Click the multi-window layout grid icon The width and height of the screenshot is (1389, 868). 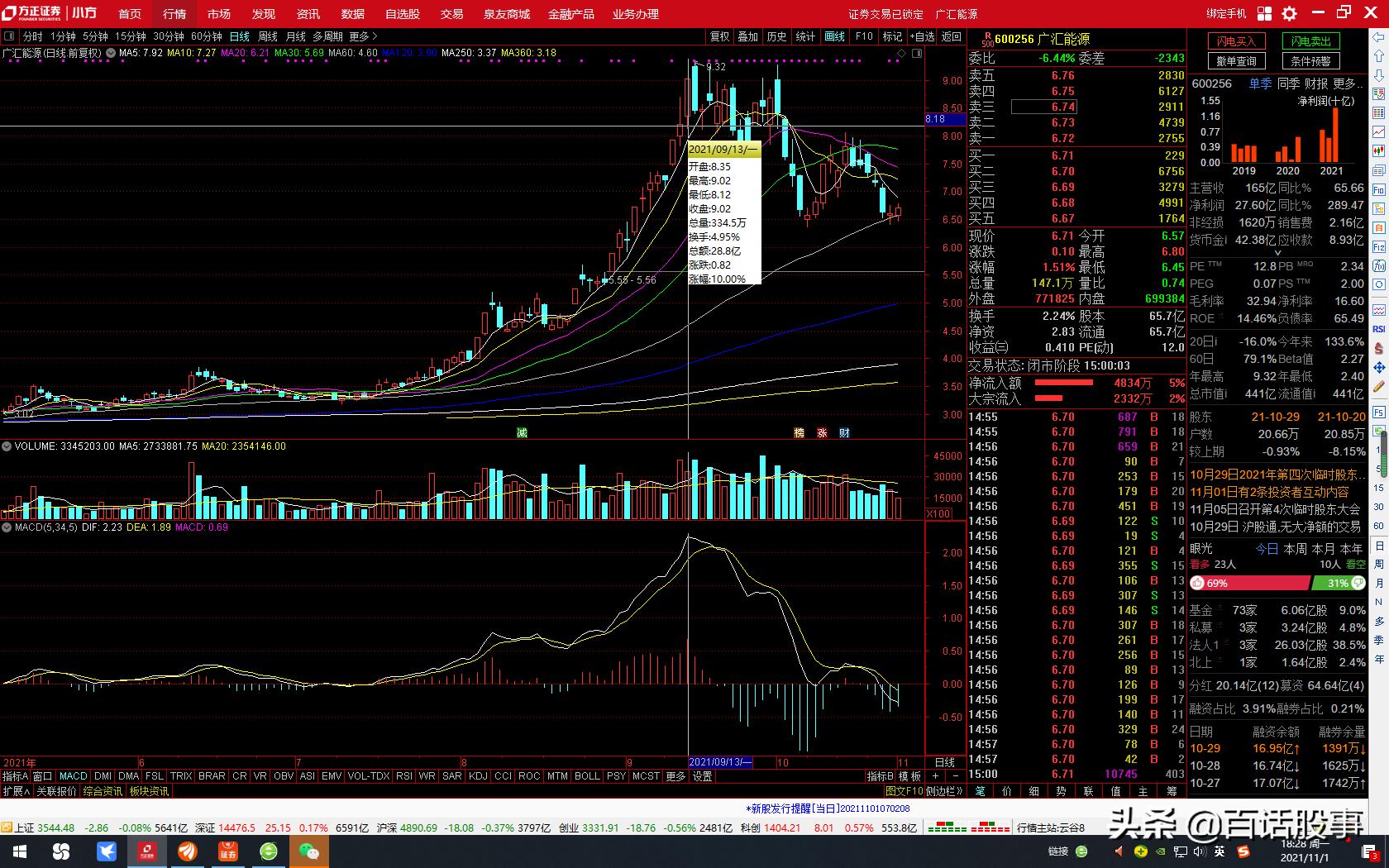[1264, 13]
